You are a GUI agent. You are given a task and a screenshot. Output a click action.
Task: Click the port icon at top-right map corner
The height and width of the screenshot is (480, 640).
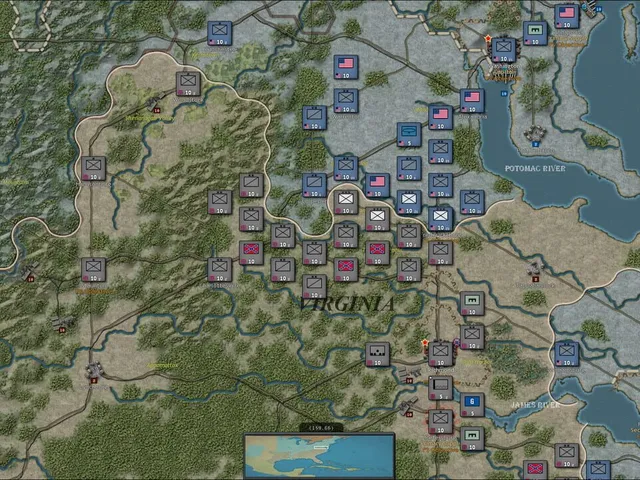coord(591,7)
